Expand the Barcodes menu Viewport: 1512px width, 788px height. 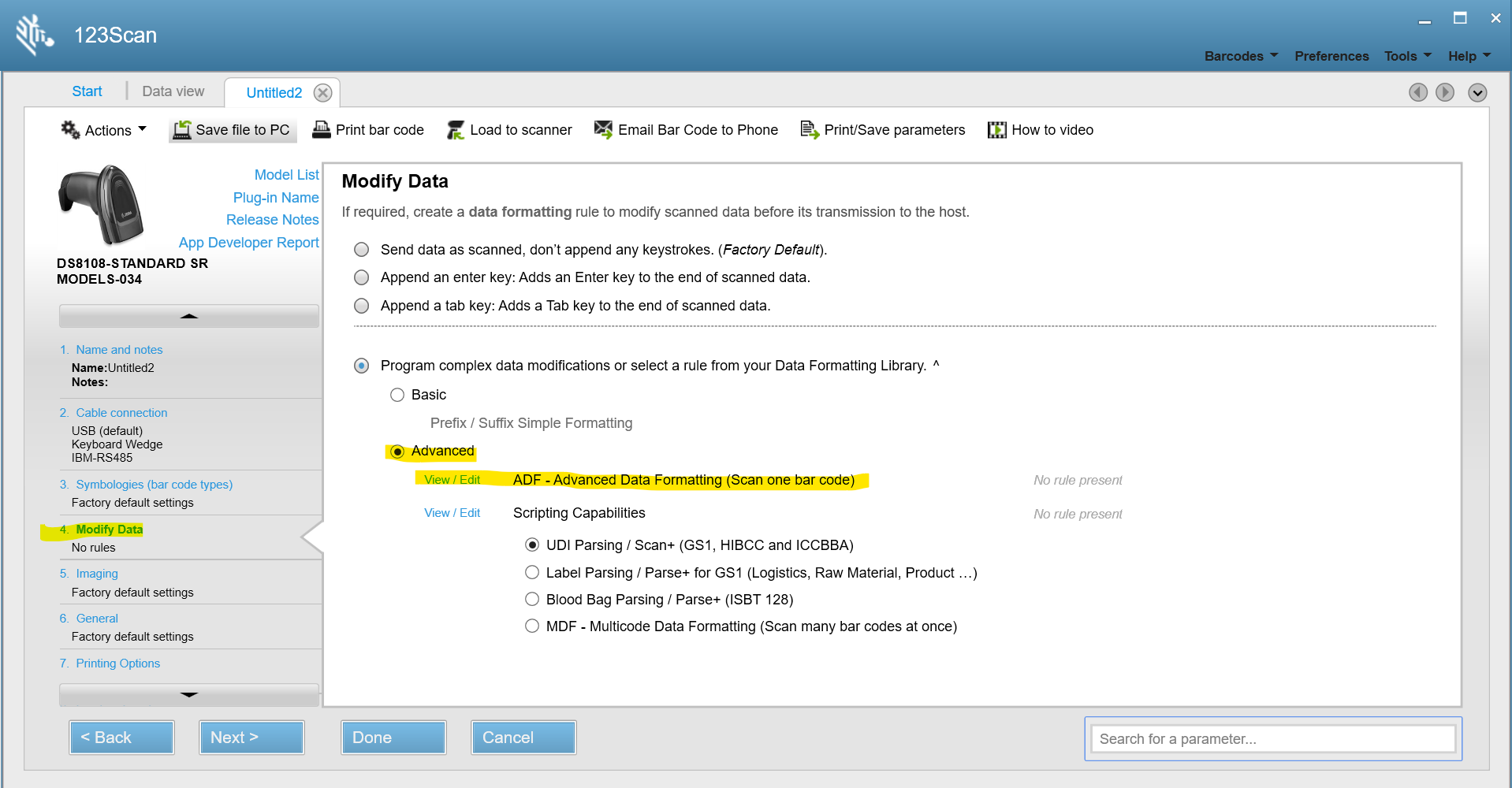tap(1241, 56)
